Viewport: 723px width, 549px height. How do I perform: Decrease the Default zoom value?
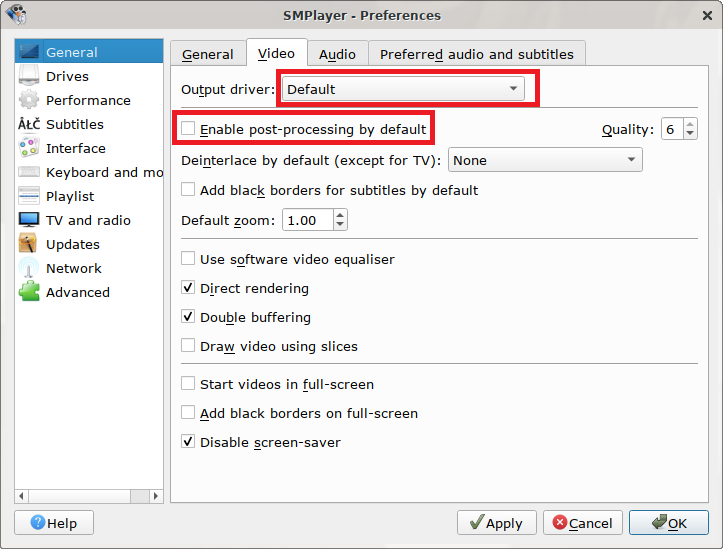340,224
